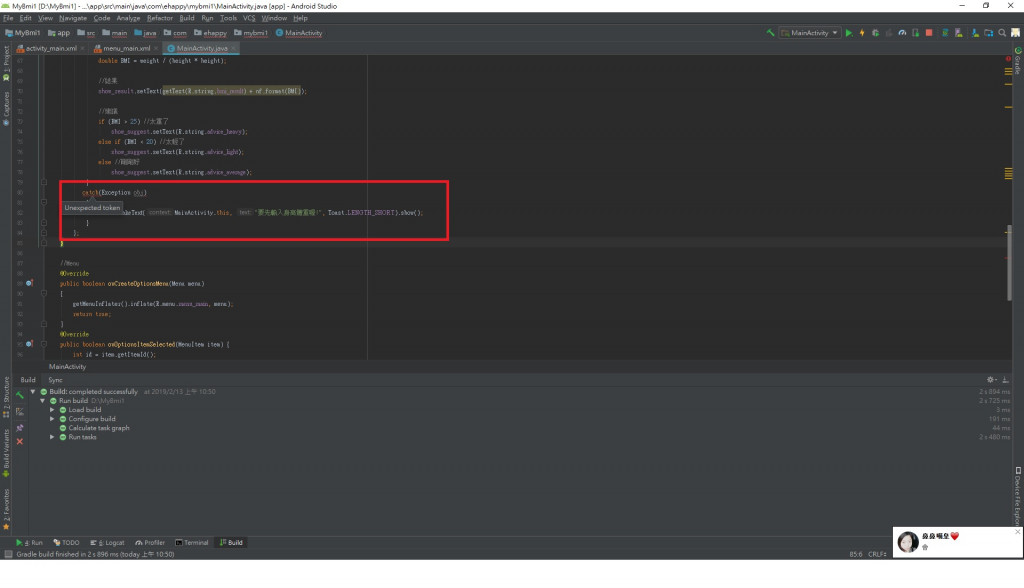Open the File menu
Viewport: 1024px width, 588px height.
click(8, 18)
